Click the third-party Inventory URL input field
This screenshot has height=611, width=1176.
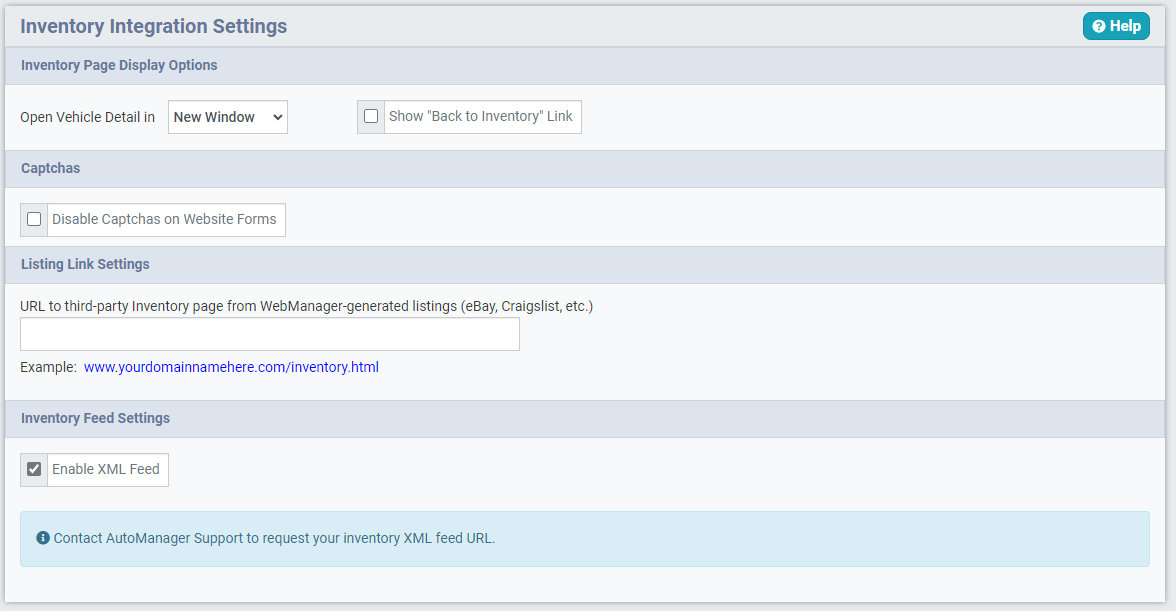point(270,334)
